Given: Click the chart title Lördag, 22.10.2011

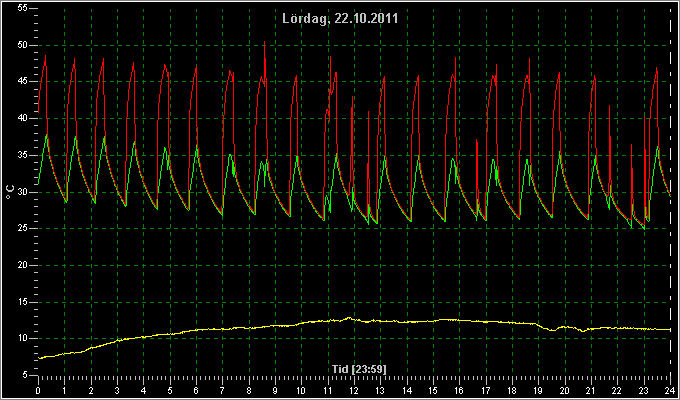Looking at the screenshot, I should (x=340, y=19).
